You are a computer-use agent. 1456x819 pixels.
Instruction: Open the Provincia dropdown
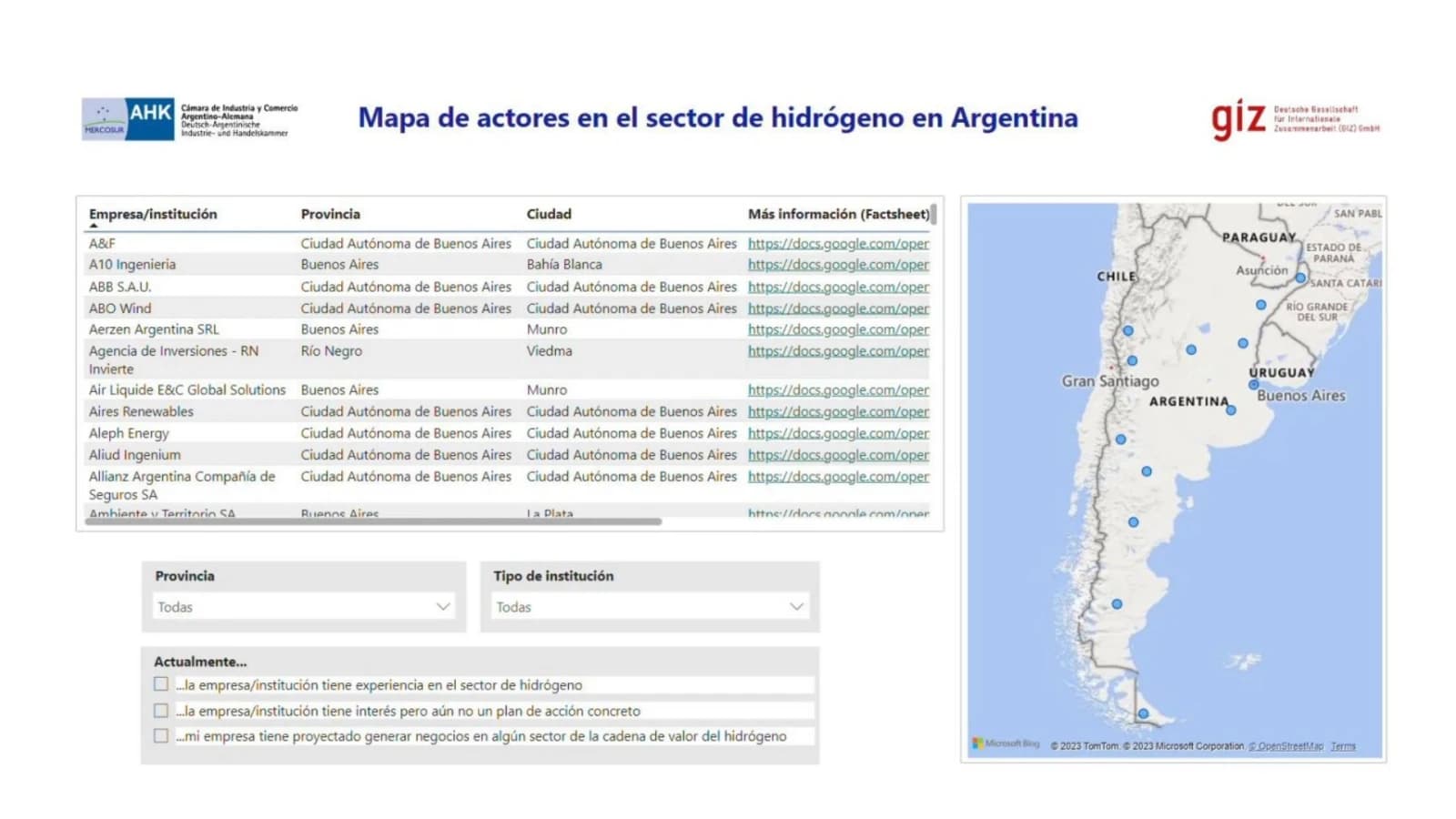point(304,607)
